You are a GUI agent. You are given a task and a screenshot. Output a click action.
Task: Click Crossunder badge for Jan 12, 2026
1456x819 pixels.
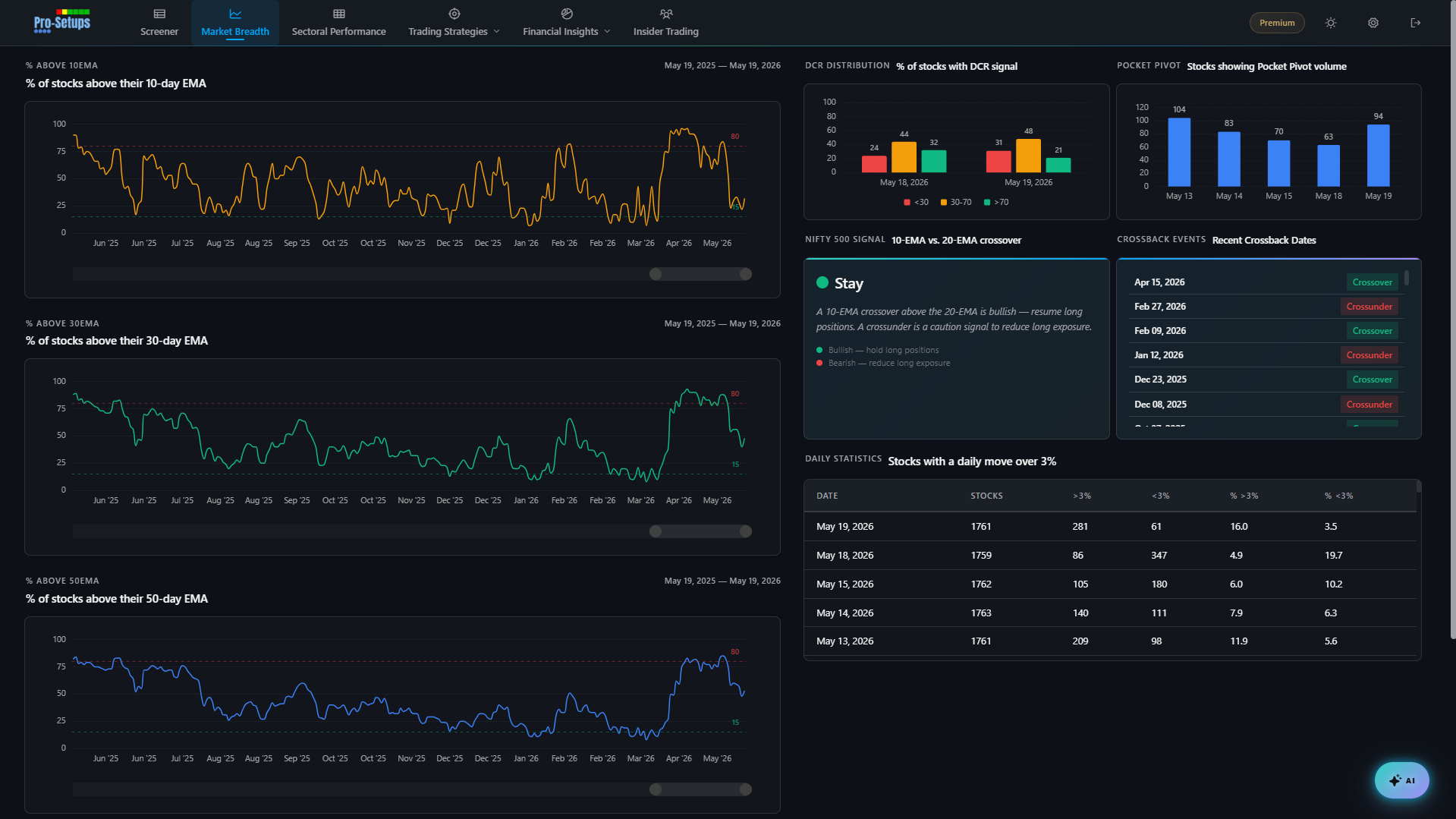pos(1369,355)
